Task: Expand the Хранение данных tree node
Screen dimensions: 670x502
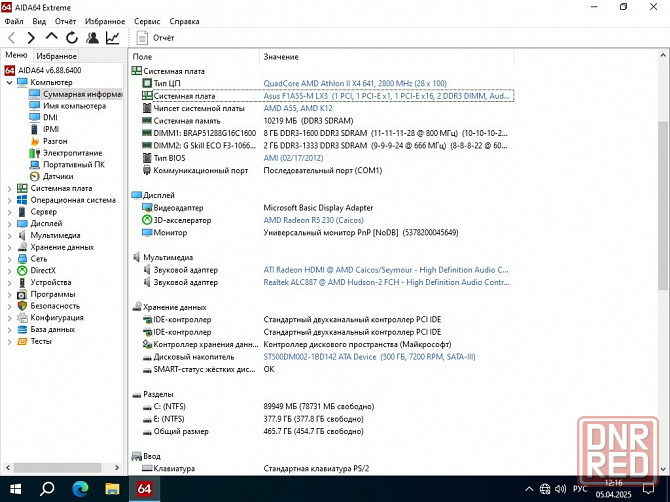Action: [9, 247]
